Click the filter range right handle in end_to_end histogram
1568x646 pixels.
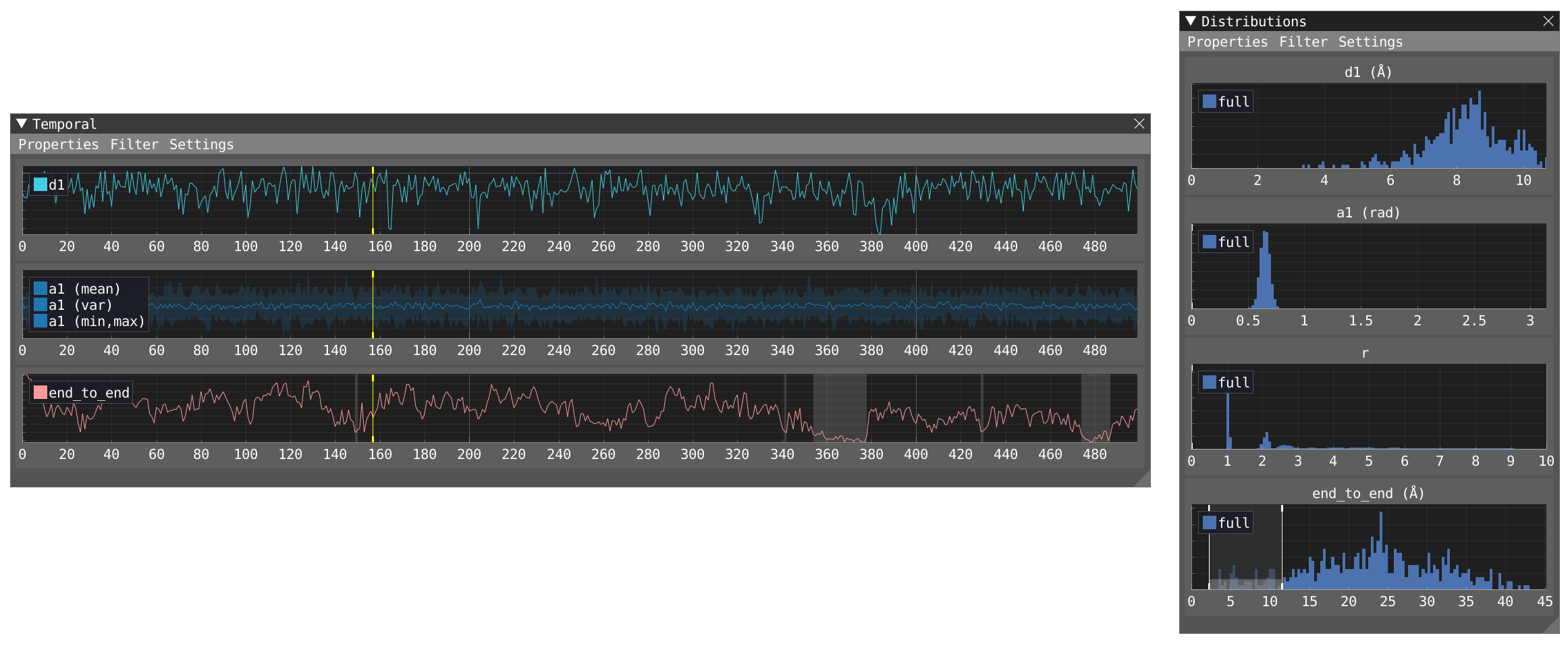point(1282,547)
